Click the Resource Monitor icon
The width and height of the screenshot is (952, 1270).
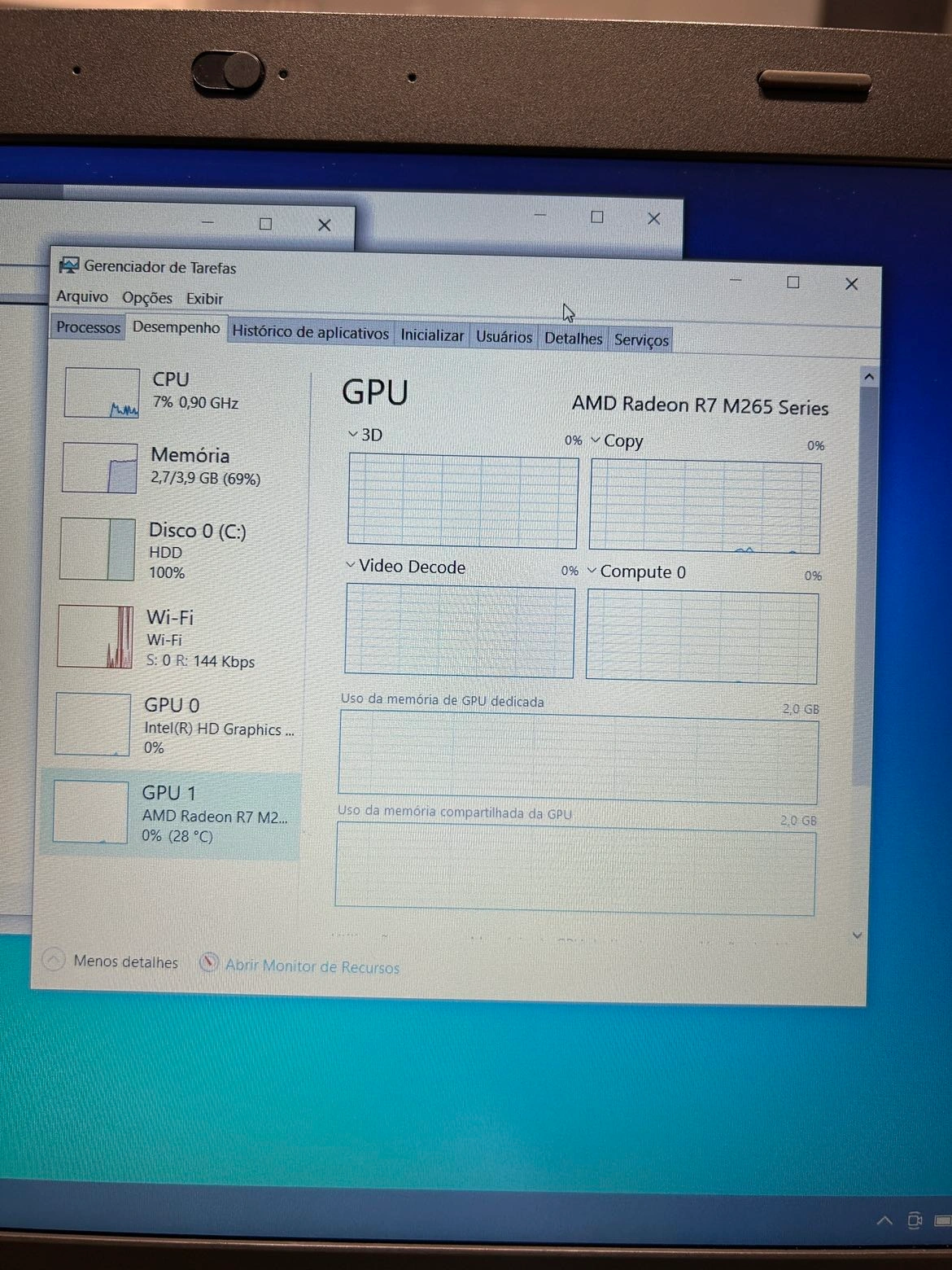pyautogui.click(x=209, y=963)
